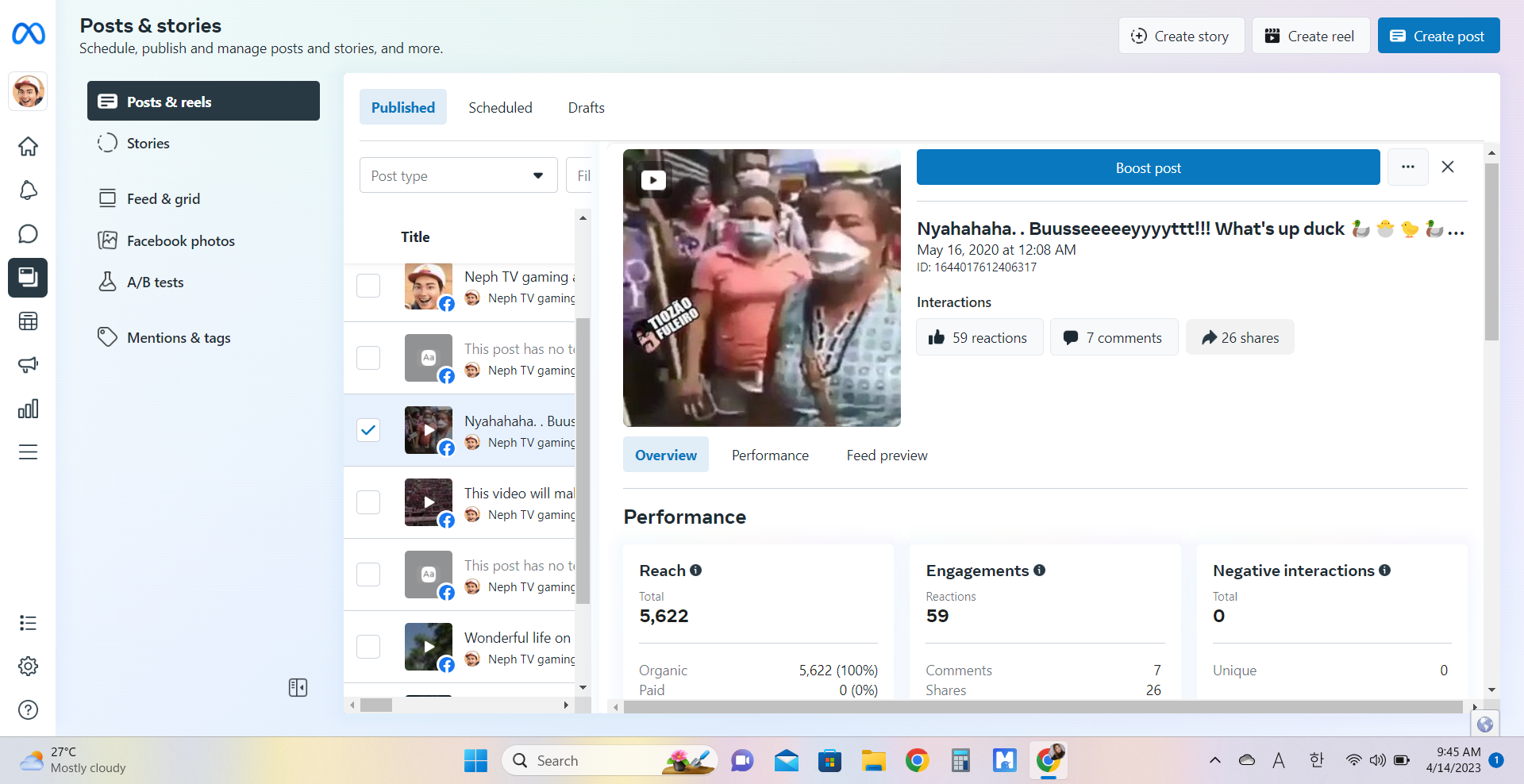The image size is (1524, 784).
Task: Click Create reel button
Action: click(x=1311, y=36)
